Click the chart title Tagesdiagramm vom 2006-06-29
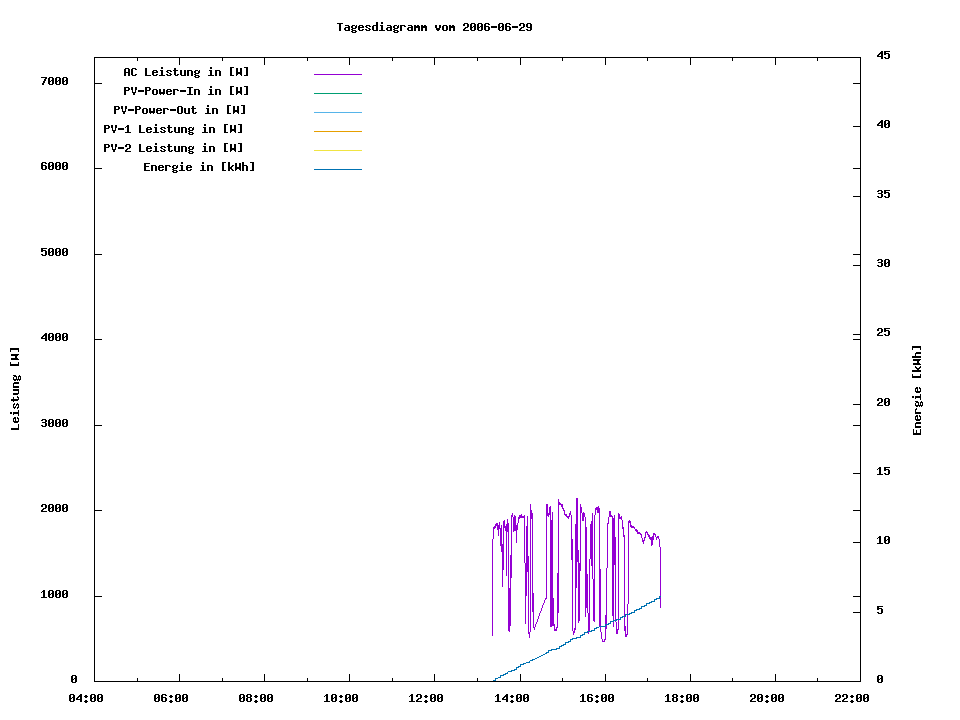960x720 pixels. 434,27
